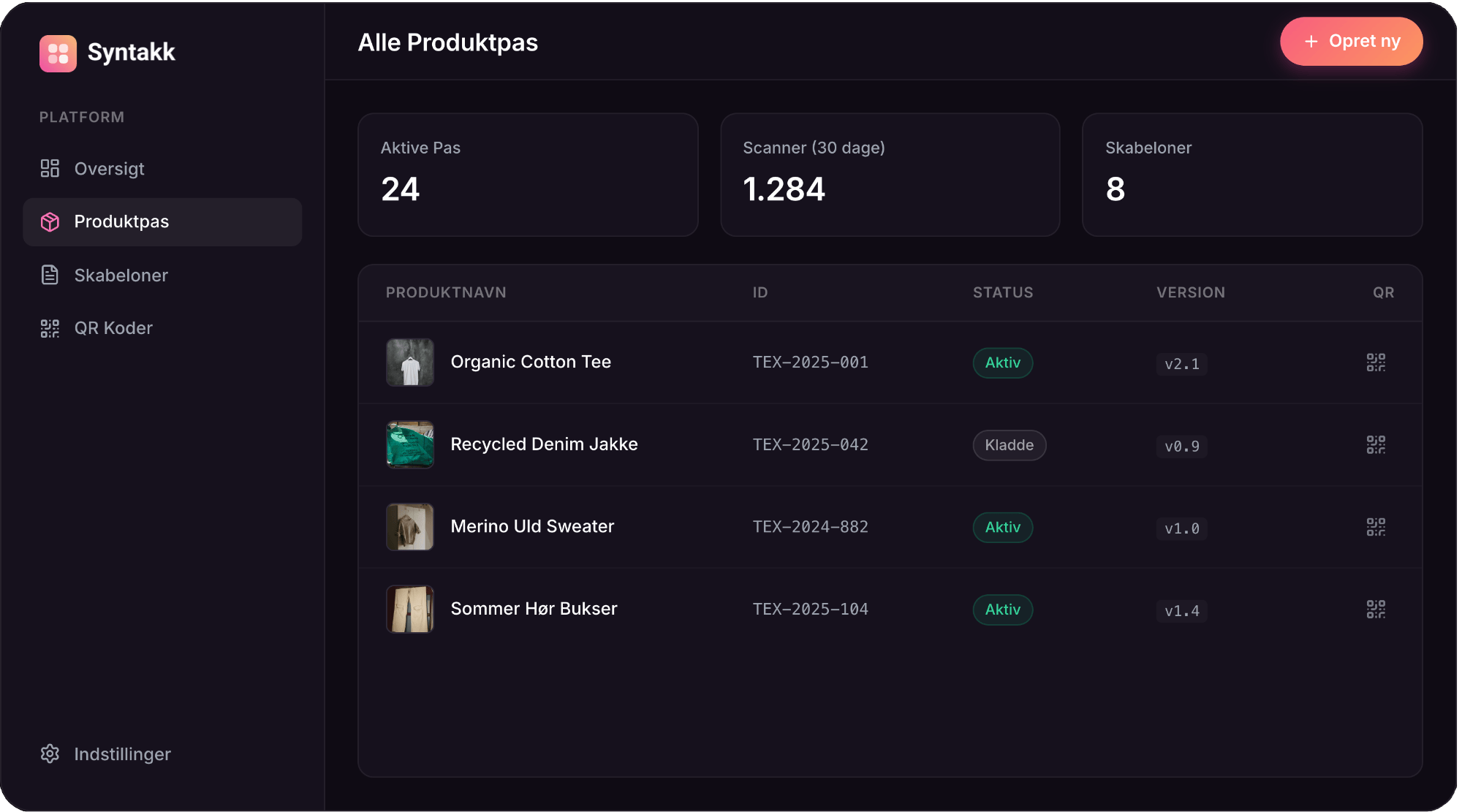Click the v2.1 version chip for Organic Cotton Tee

1181,364
